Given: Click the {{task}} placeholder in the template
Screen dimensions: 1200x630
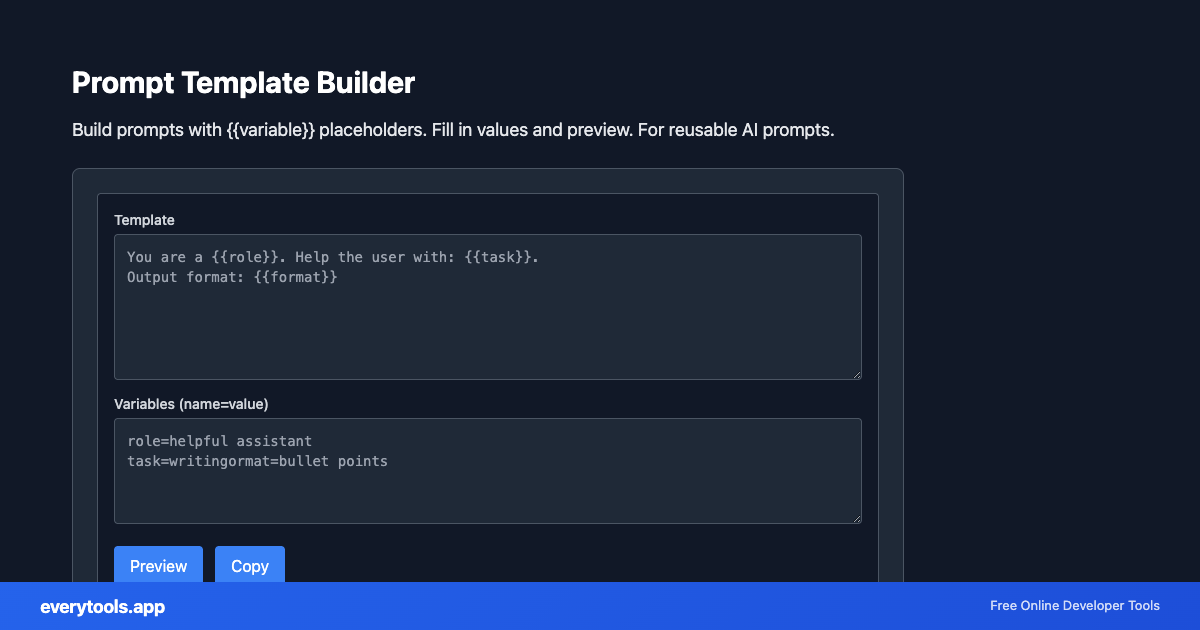Looking at the screenshot, I should pyautogui.click(x=499, y=257).
